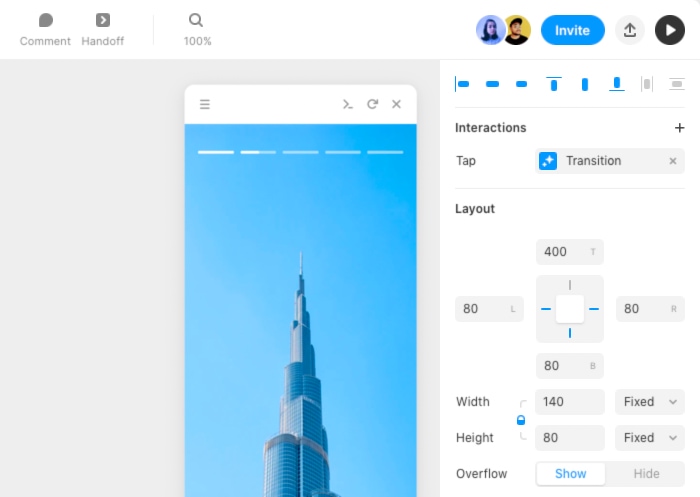Distribute selection vertically

coord(677,84)
